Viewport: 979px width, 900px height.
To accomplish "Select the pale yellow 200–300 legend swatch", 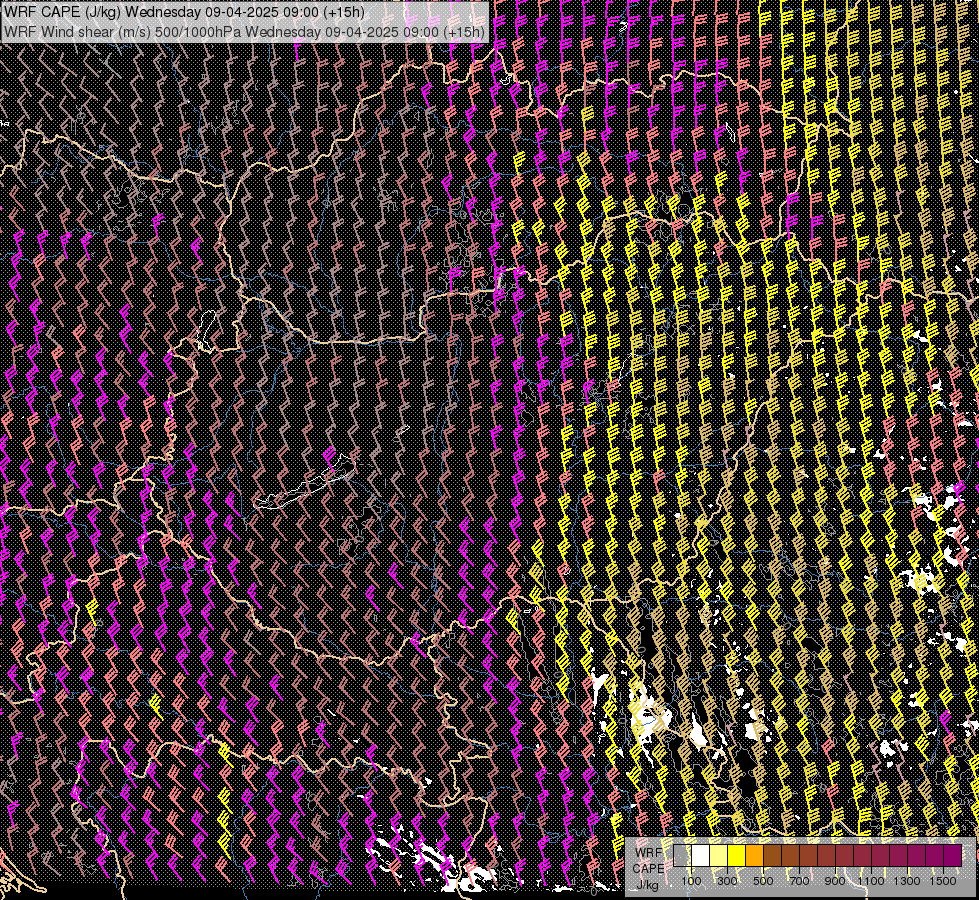I will (x=719, y=856).
